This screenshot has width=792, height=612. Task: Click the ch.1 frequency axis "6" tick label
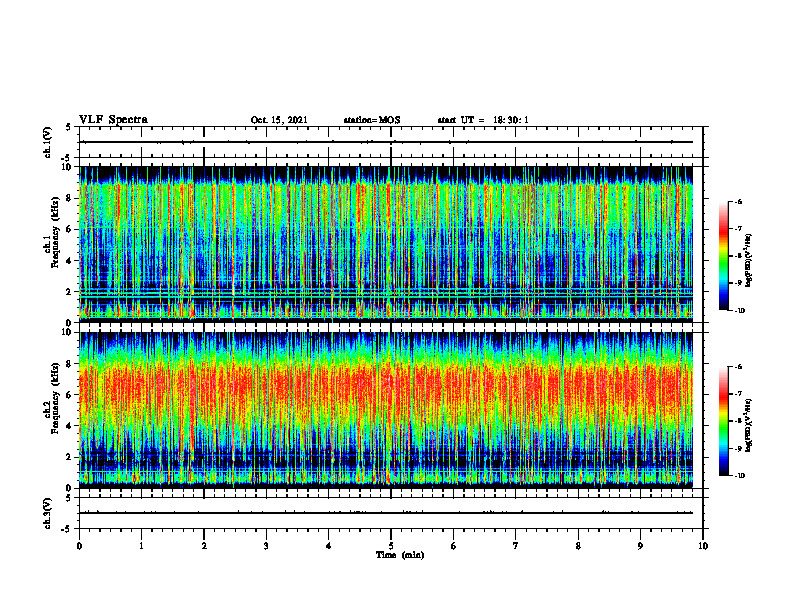tap(70, 229)
